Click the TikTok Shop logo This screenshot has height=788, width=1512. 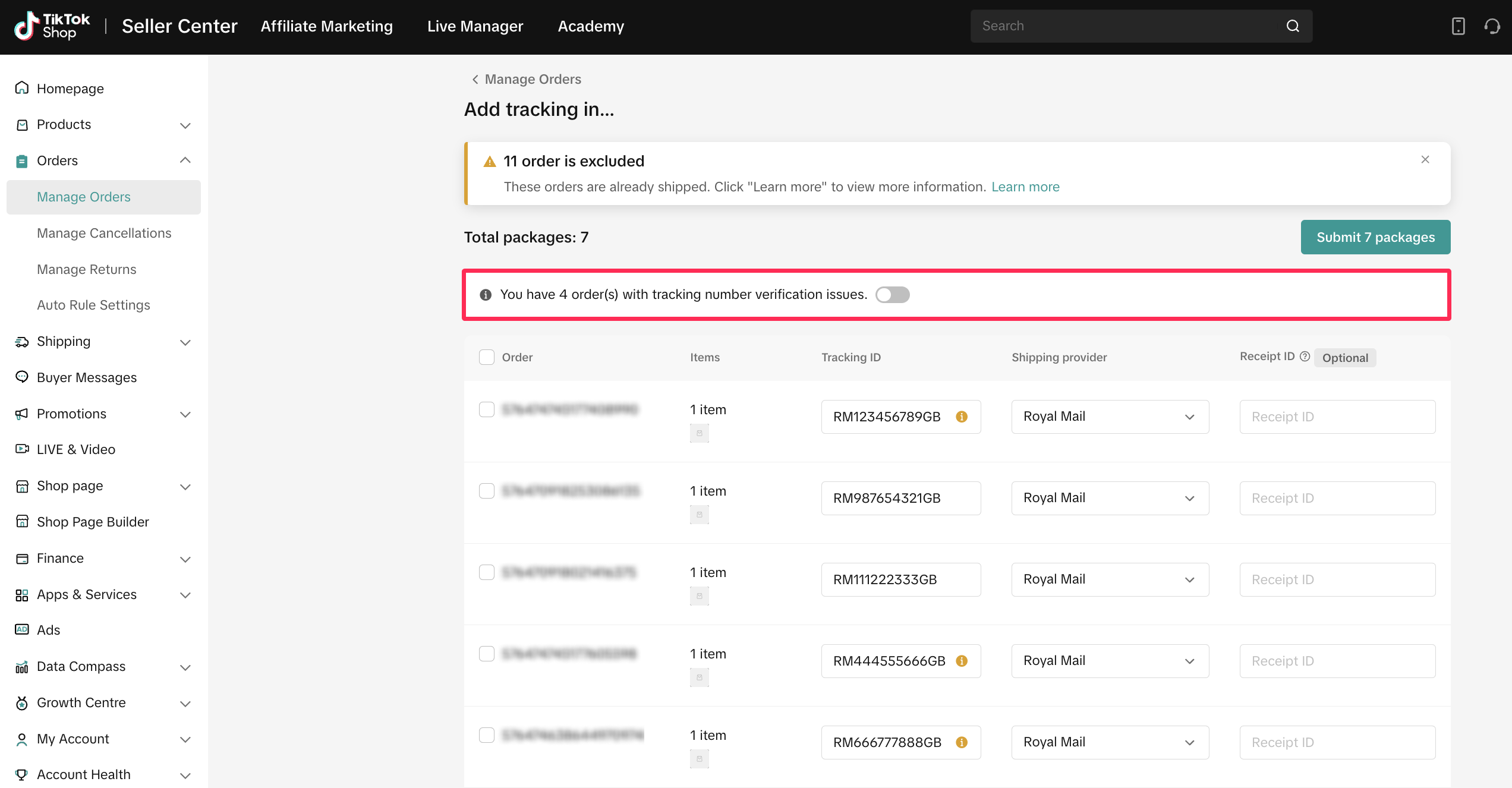coord(52,26)
